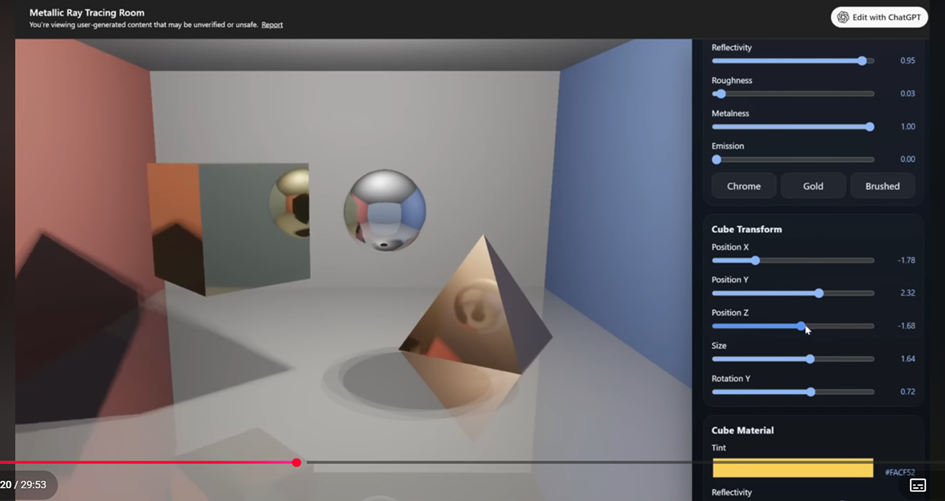945x501 pixels.
Task: Apply the Brushed material preset
Action: (x=882, y=186)
